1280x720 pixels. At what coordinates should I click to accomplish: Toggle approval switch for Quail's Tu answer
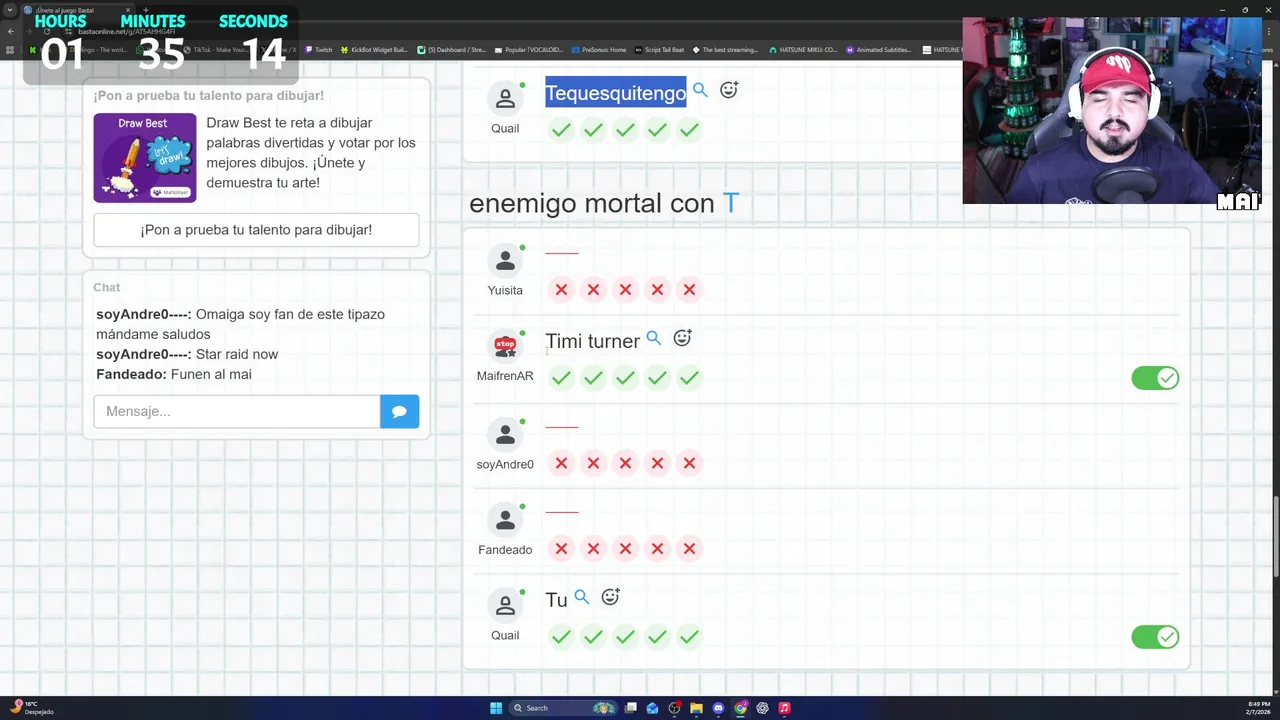[x=1155, y=637]
